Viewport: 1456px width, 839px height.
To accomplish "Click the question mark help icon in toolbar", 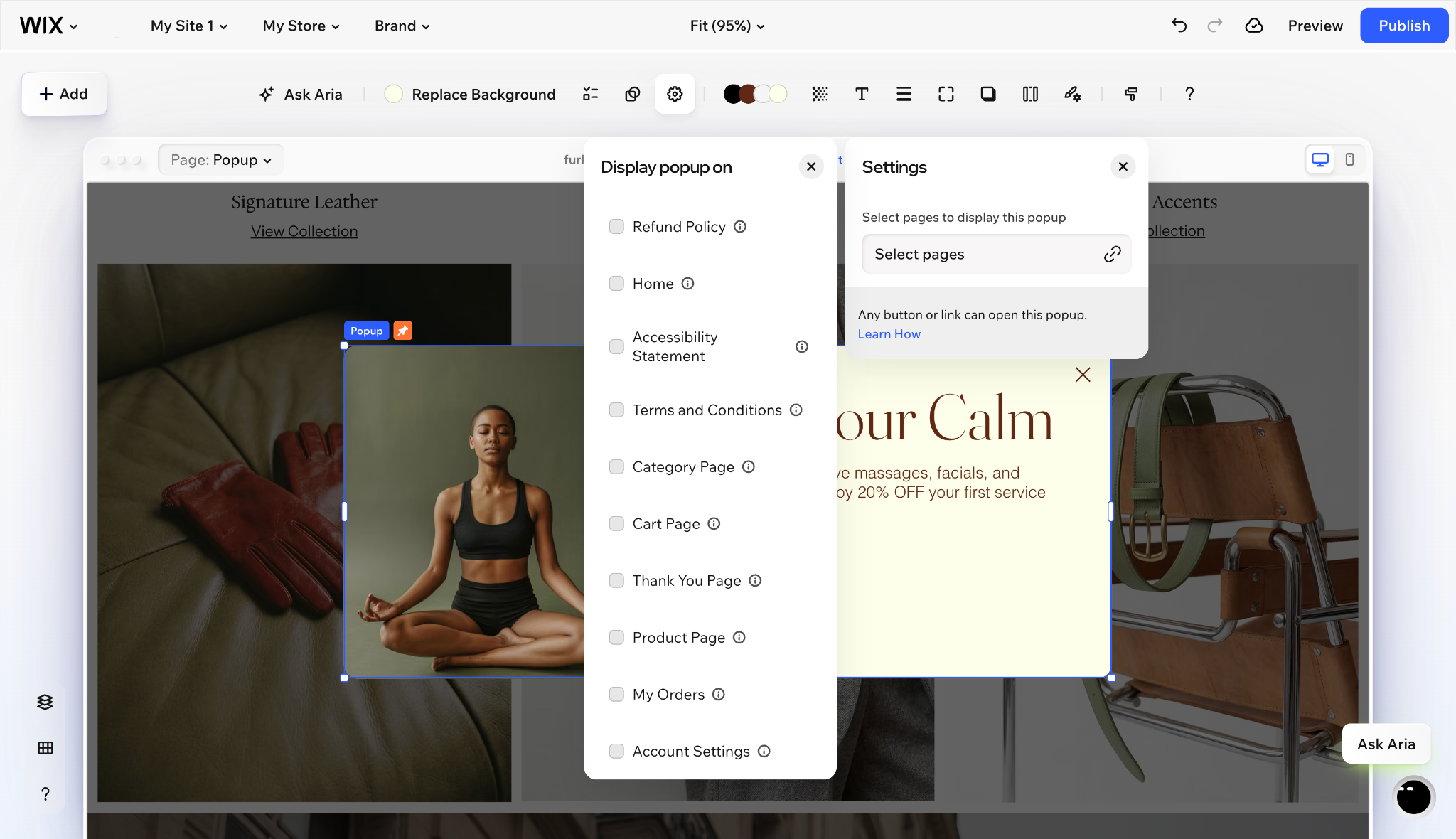I will point(1189,94).
